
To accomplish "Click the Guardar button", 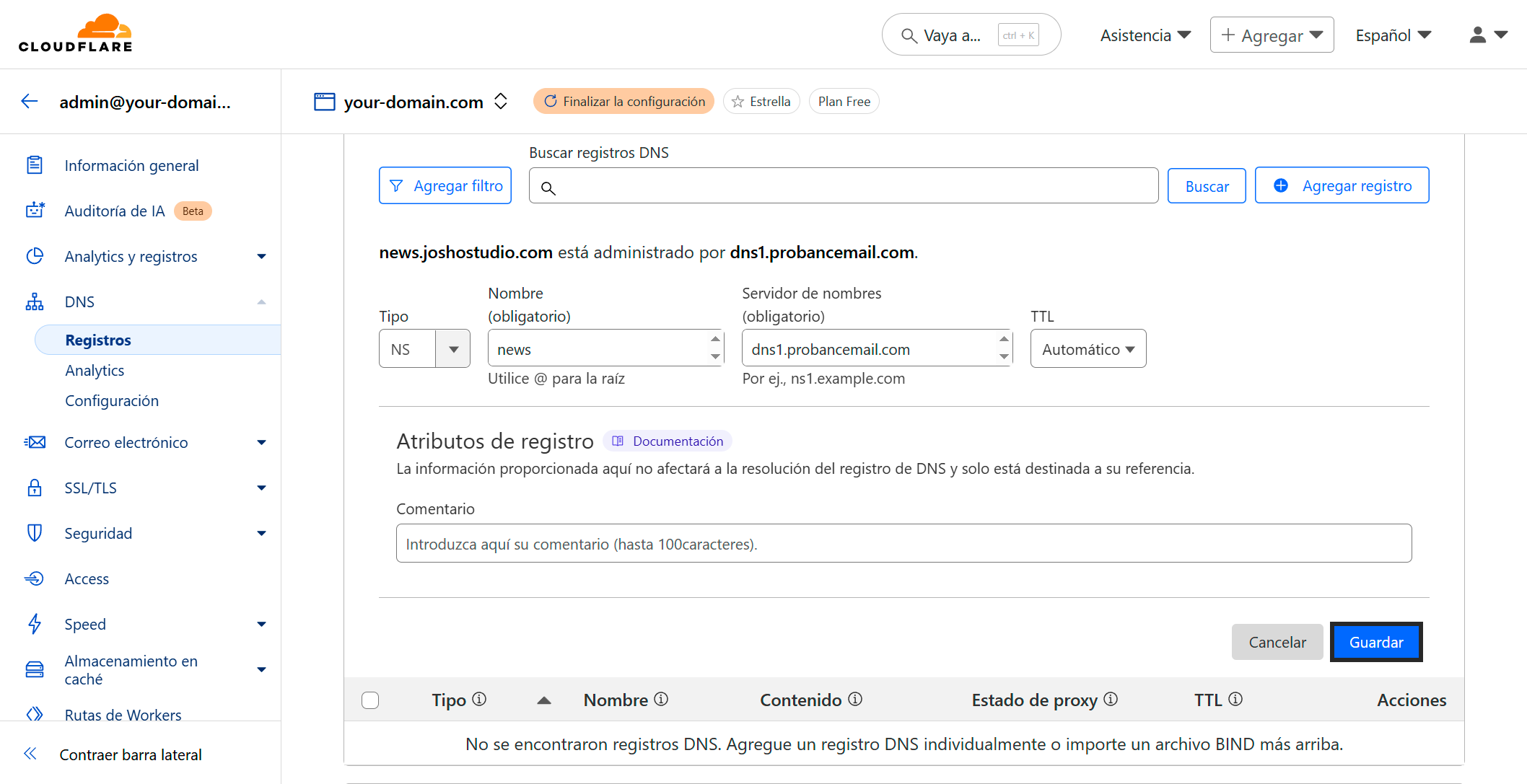I will click(x=1376, y=641).
